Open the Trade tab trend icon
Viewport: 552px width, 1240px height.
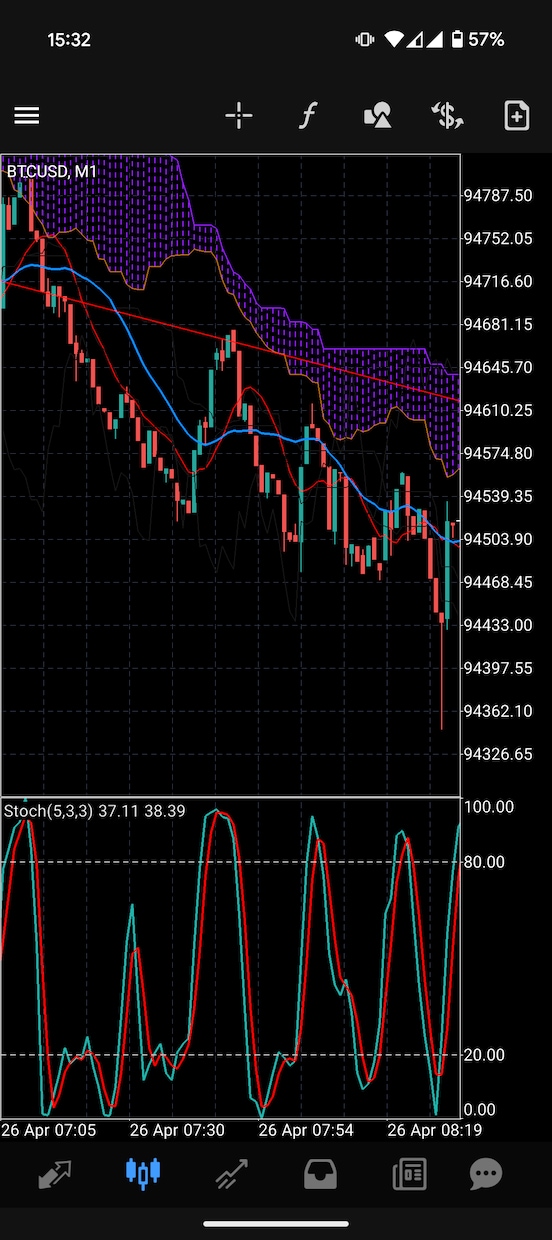[232, 1173]
